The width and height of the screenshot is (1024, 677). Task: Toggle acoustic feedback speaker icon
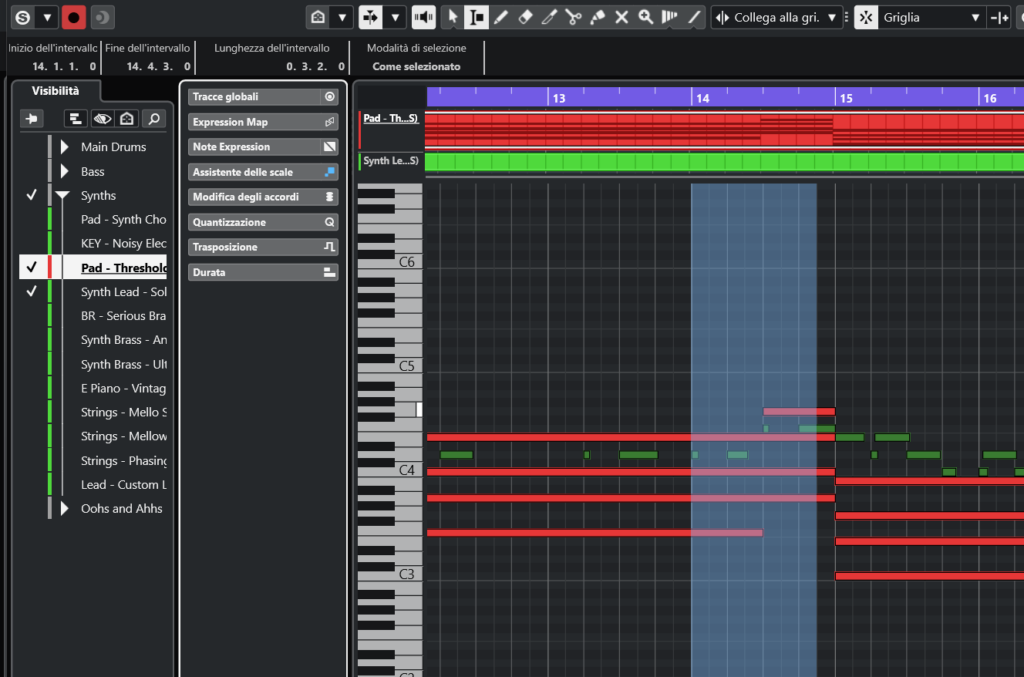click(x=424, y=18)
